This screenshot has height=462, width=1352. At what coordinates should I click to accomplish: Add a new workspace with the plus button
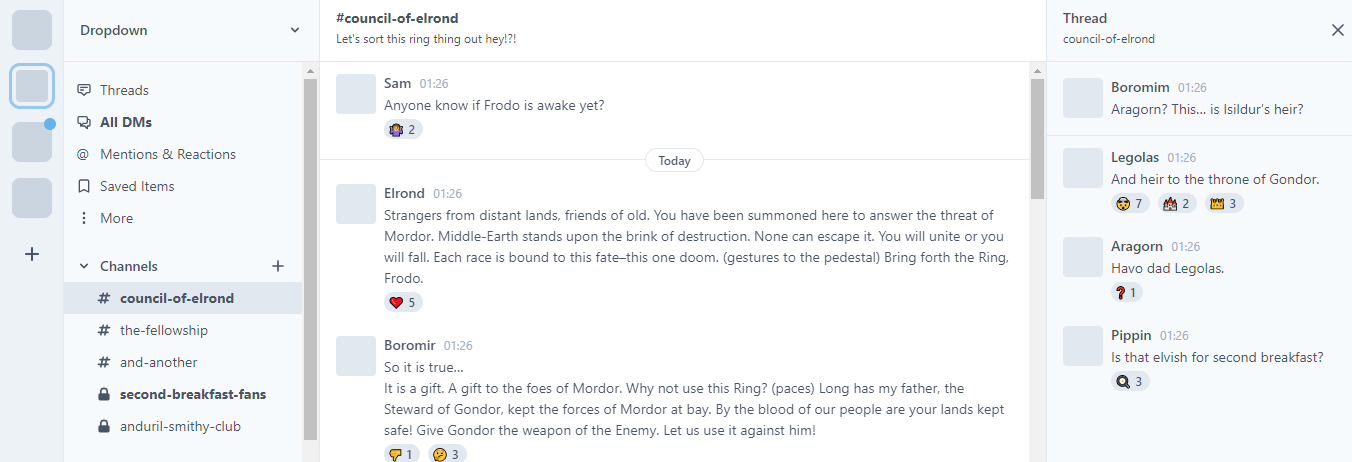(32, 254)
